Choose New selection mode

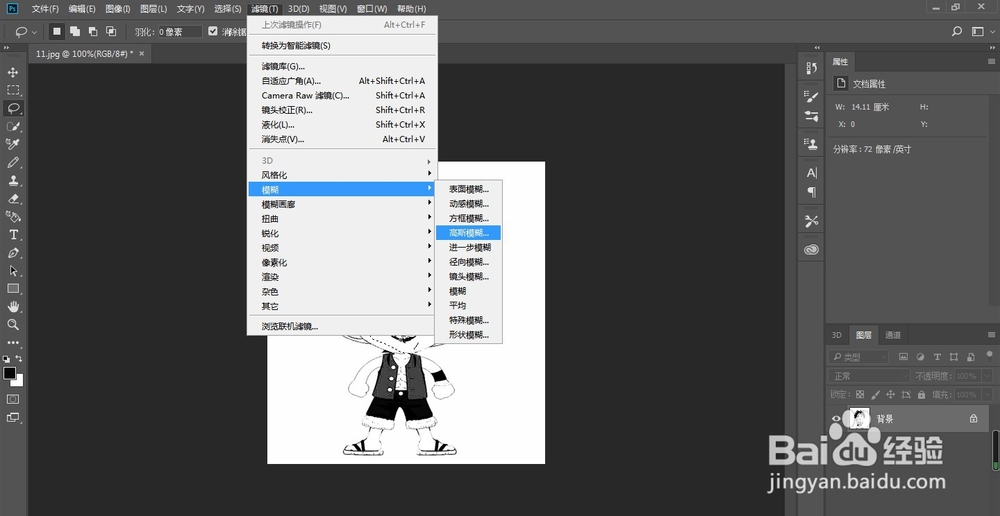tap(57, 31)
